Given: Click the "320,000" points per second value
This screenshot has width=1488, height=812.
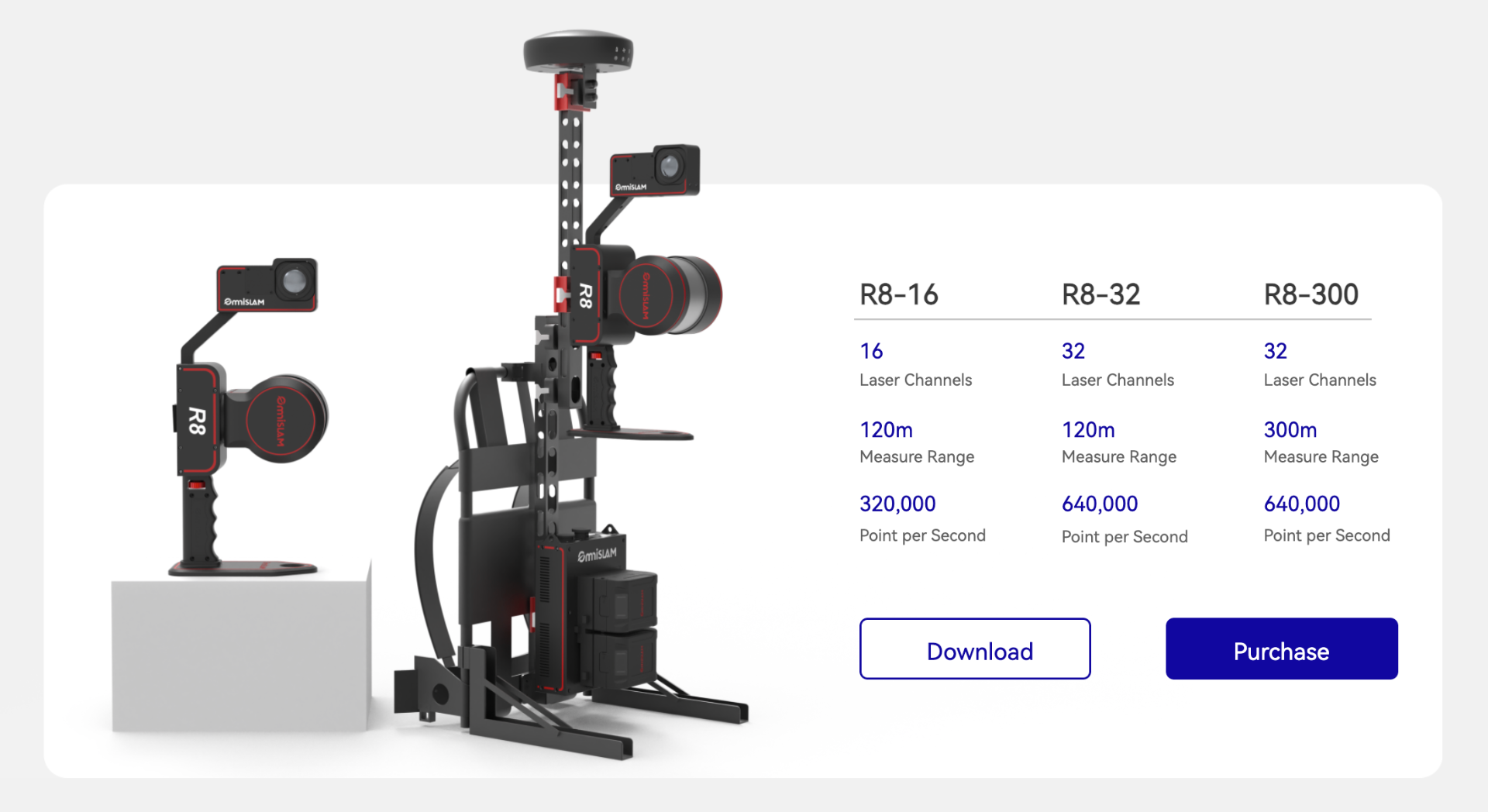Looking at the screenshot, I should [897, 504].
